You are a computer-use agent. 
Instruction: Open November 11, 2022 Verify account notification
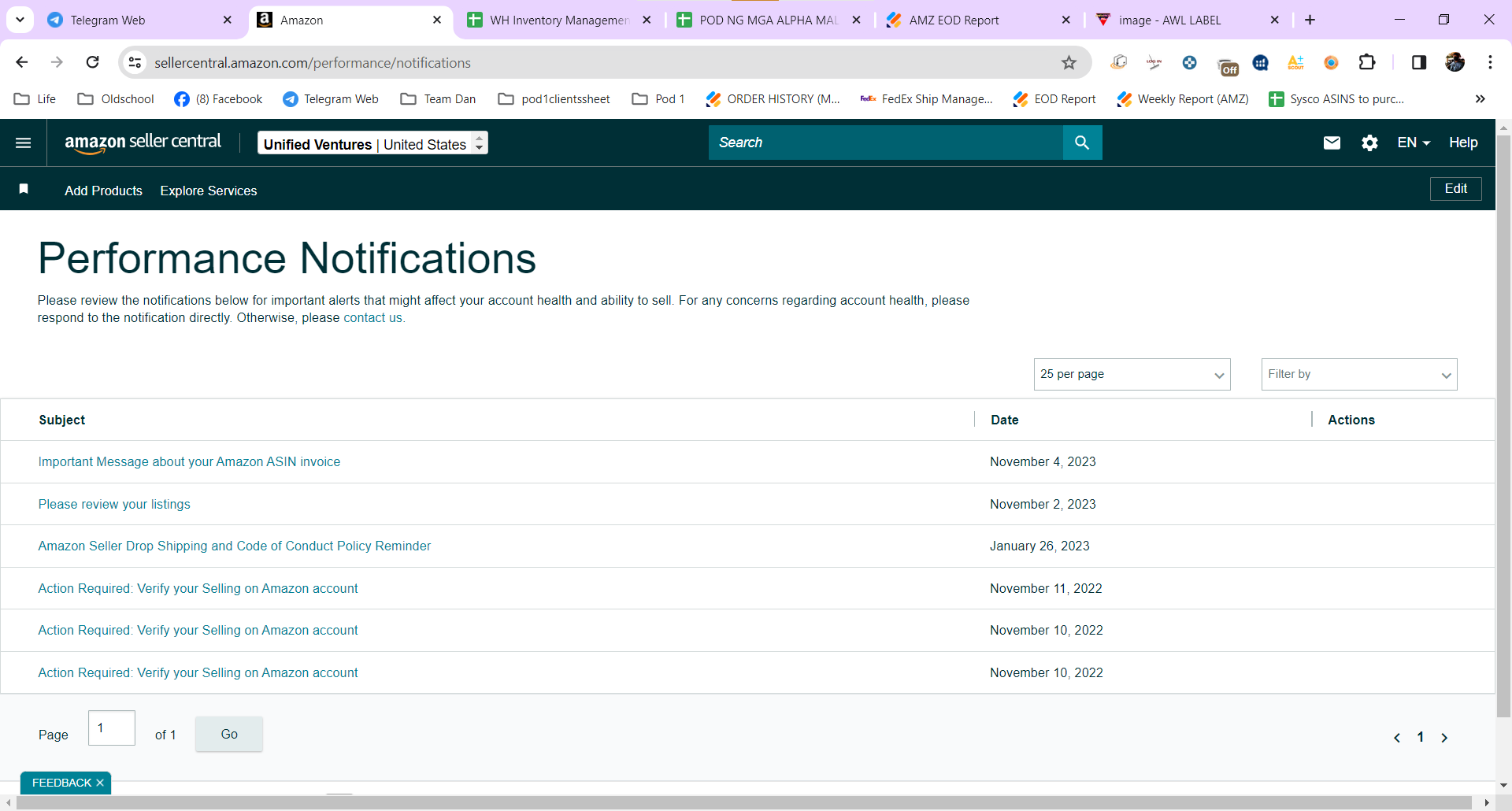coord(198,588)
